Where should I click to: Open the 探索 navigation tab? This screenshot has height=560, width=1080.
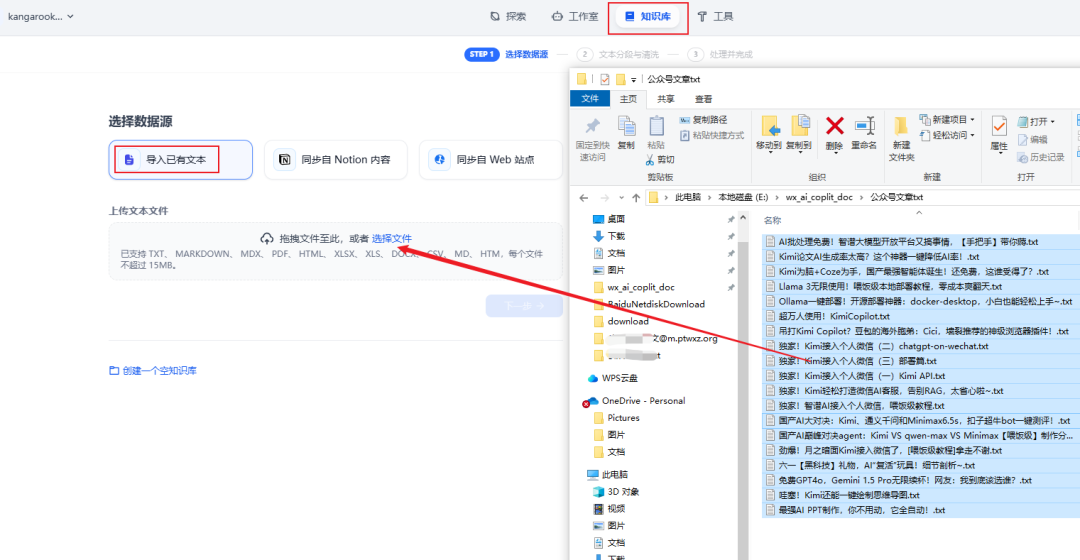[x=508, y=17]
